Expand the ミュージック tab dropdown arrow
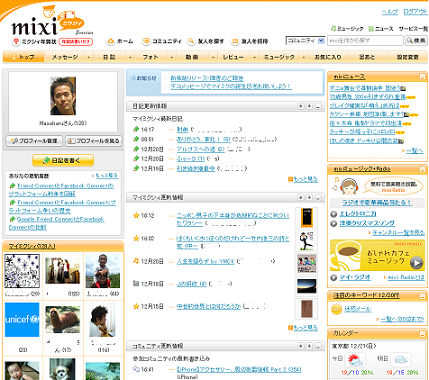This screenshot has height=380, width=429. coord(303,57)
